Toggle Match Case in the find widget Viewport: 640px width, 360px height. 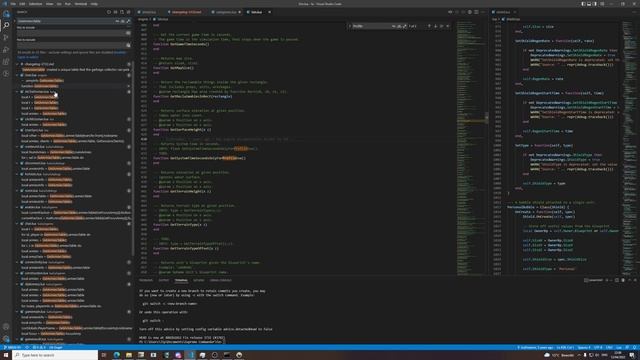393,26
